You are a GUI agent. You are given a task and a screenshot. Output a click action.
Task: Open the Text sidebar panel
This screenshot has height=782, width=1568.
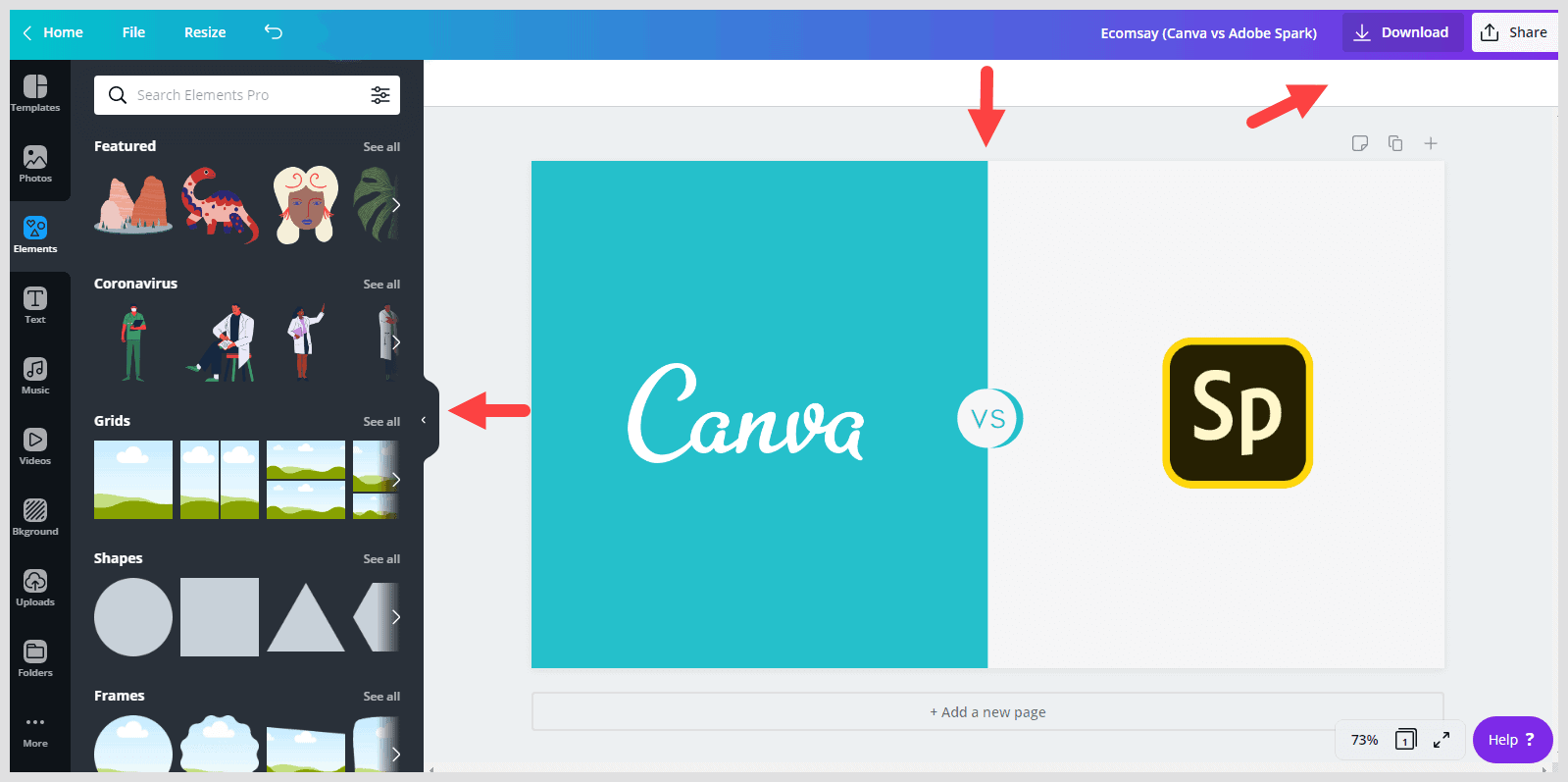35,306
